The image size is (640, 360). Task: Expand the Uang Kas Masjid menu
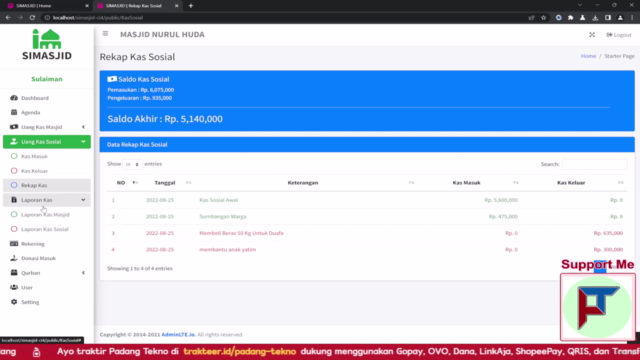point(47,127)
